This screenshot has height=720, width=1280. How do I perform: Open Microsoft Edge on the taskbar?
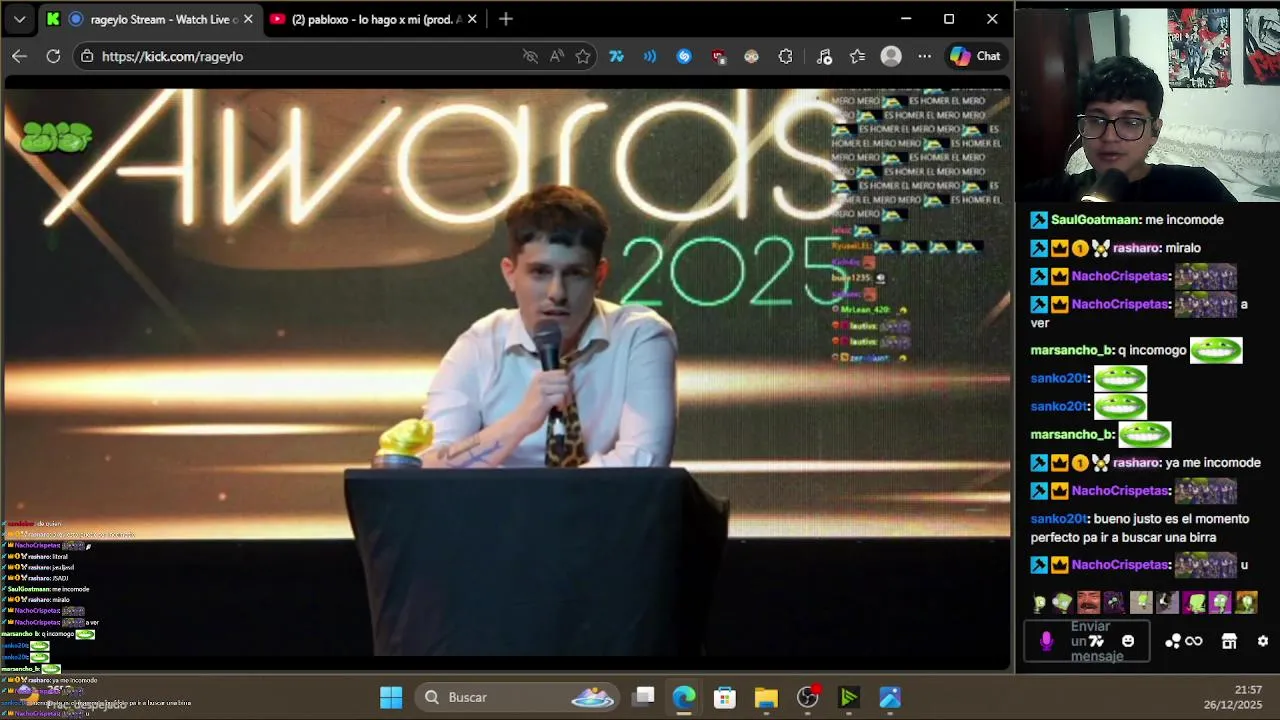pos(684,697)
